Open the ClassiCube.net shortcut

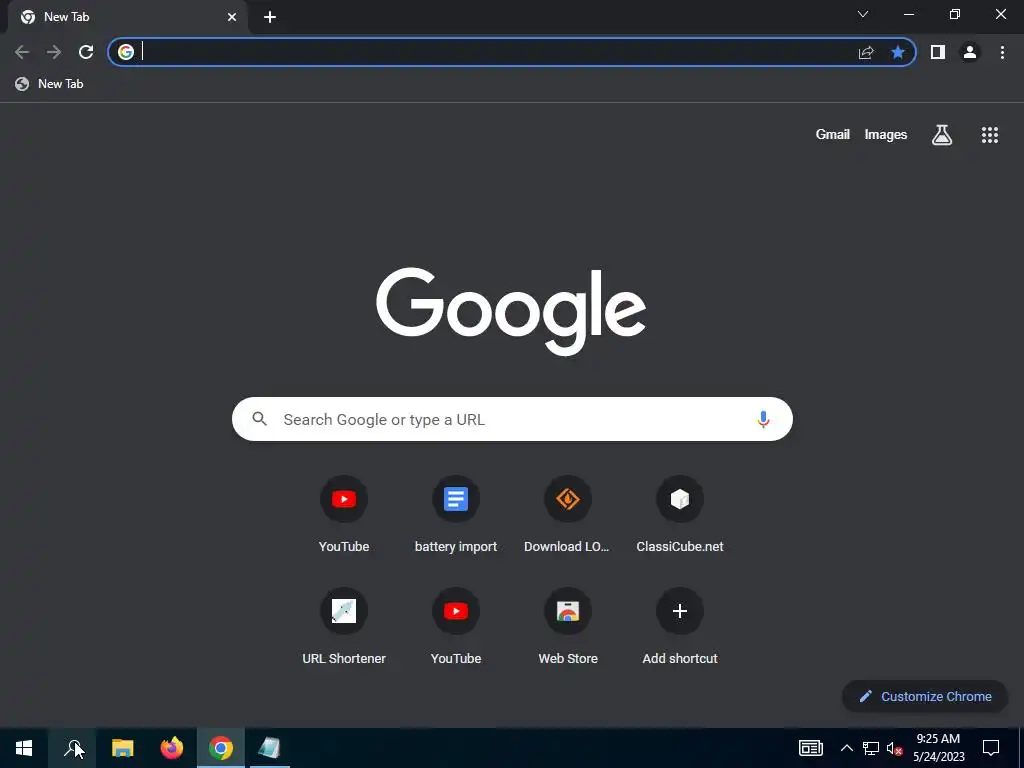click(x=680, y=514)
